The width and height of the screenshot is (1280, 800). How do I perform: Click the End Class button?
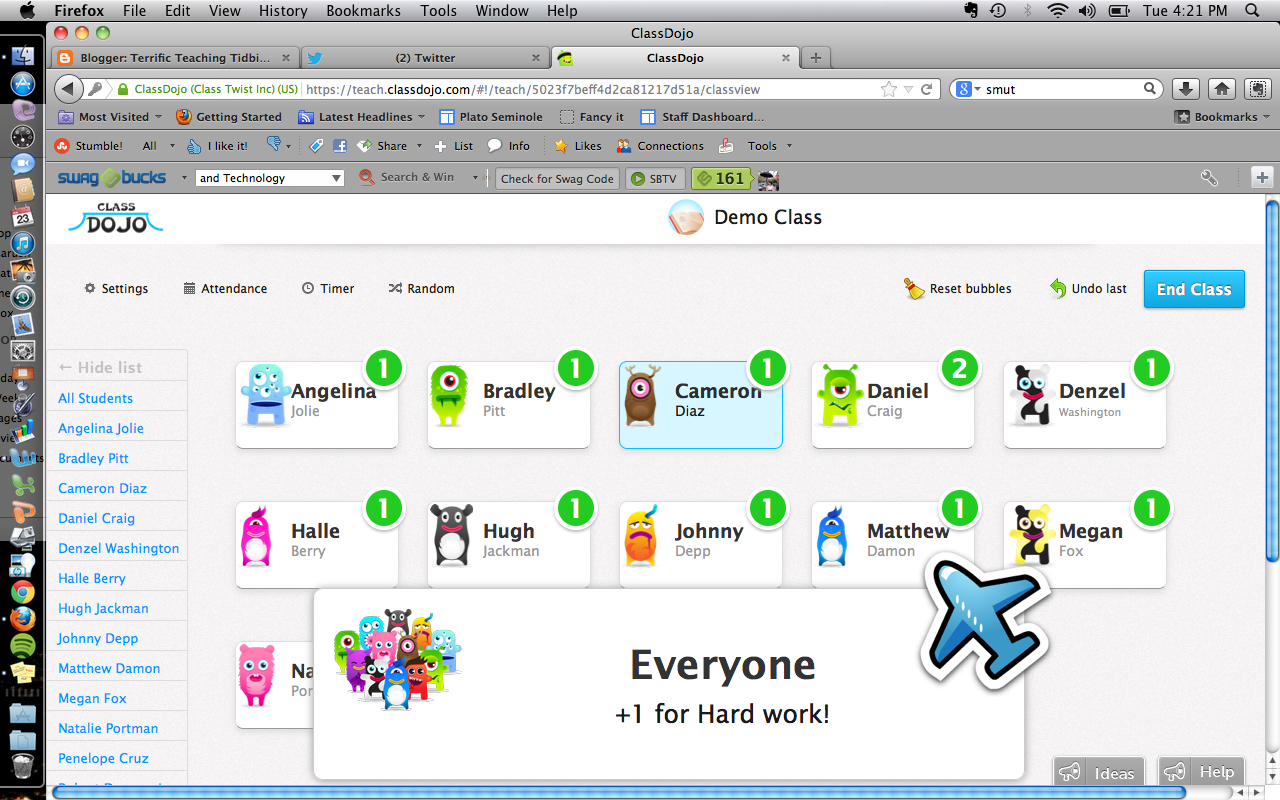click(x=1194, y=289)
